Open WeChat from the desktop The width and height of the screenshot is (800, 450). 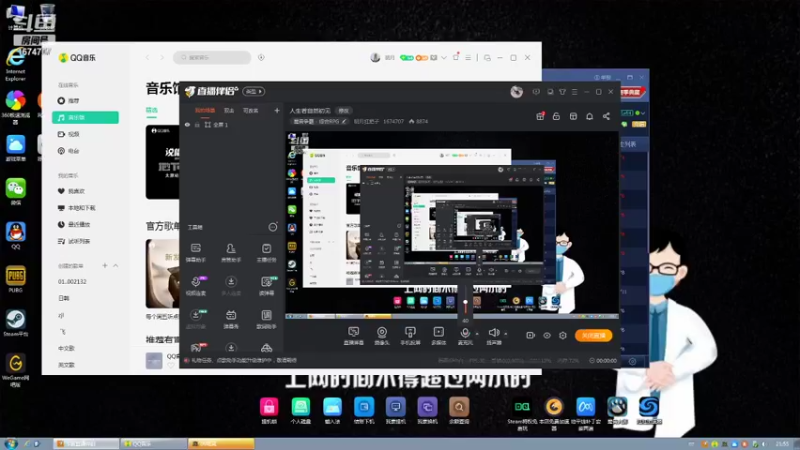coord(16,191)
